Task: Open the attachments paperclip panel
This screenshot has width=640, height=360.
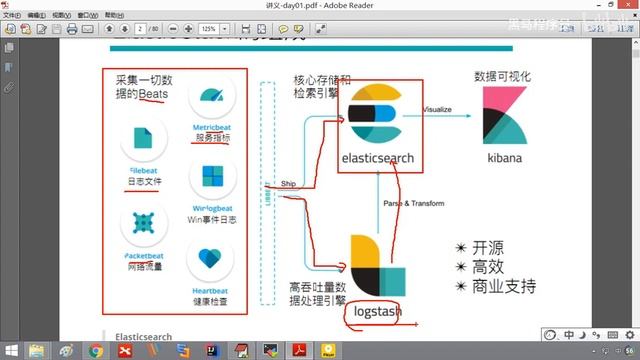Action: (x=9, y=87)
